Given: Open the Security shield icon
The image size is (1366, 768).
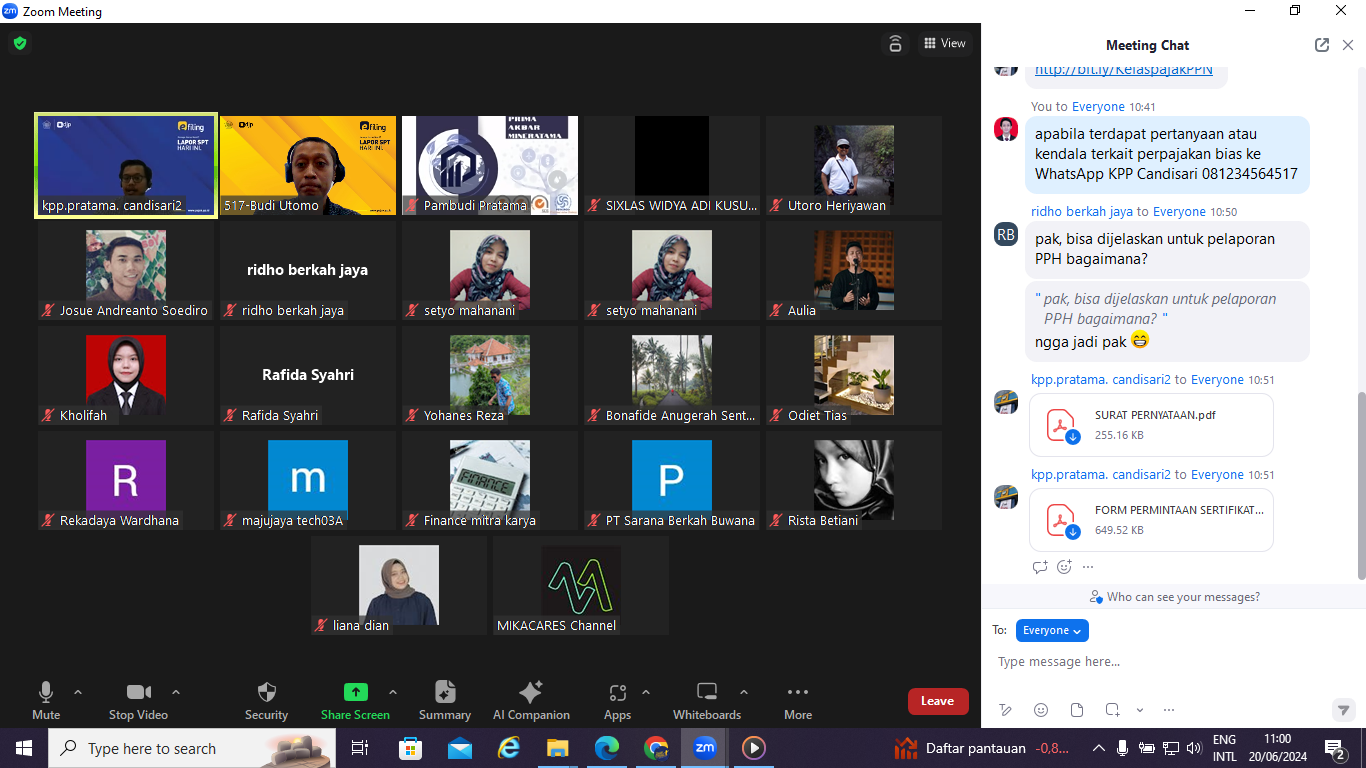Looking at the screenshot, I should [266, 692].
